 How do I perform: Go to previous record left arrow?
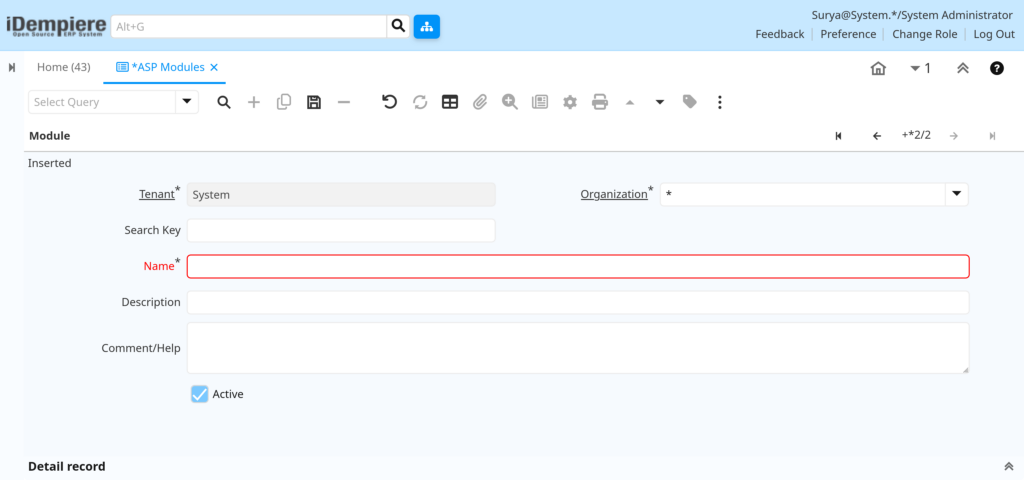(x=877, y=136)
